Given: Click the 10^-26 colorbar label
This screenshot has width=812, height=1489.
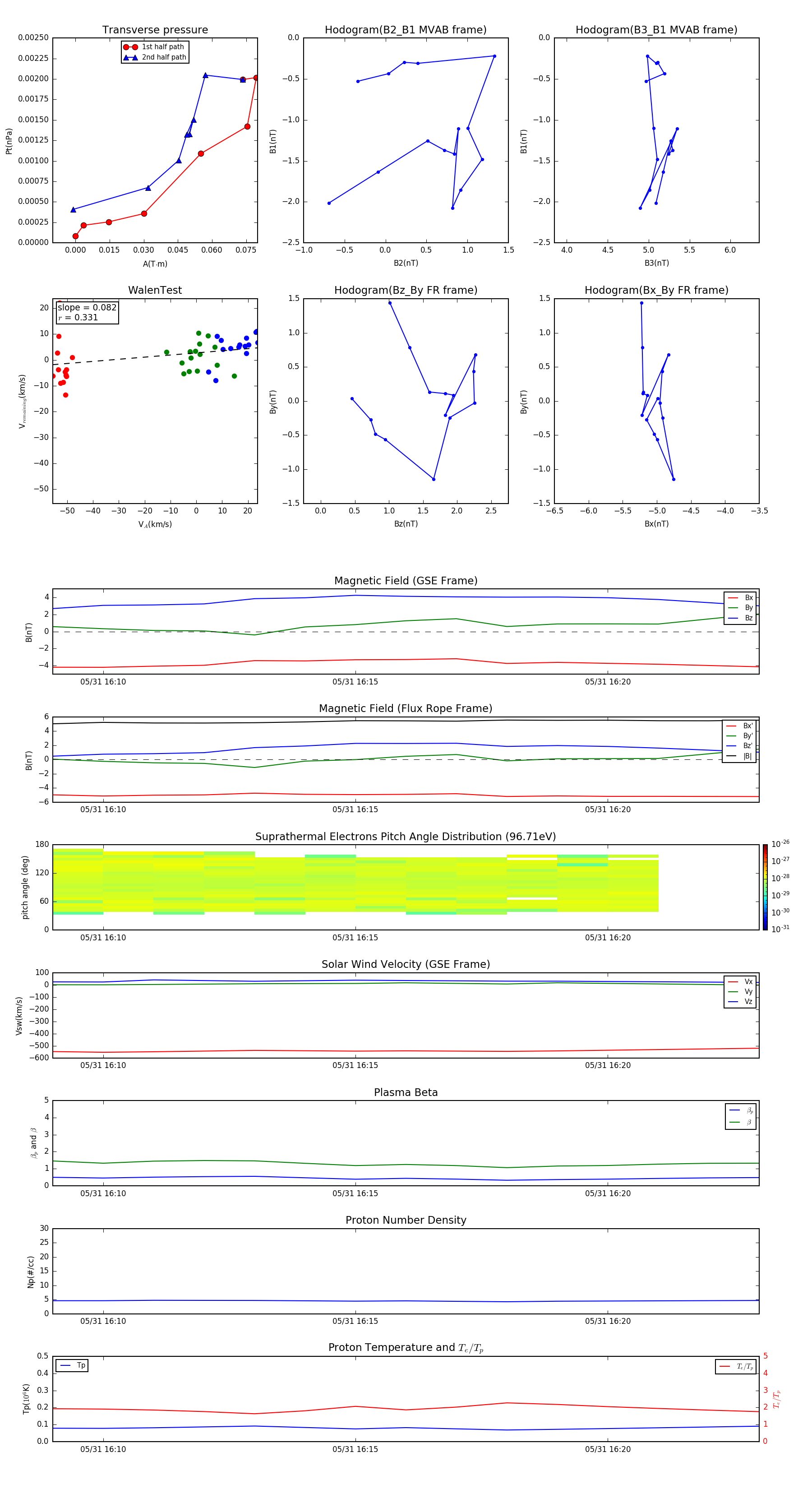Looking at the screenshot, I should 780,844.
